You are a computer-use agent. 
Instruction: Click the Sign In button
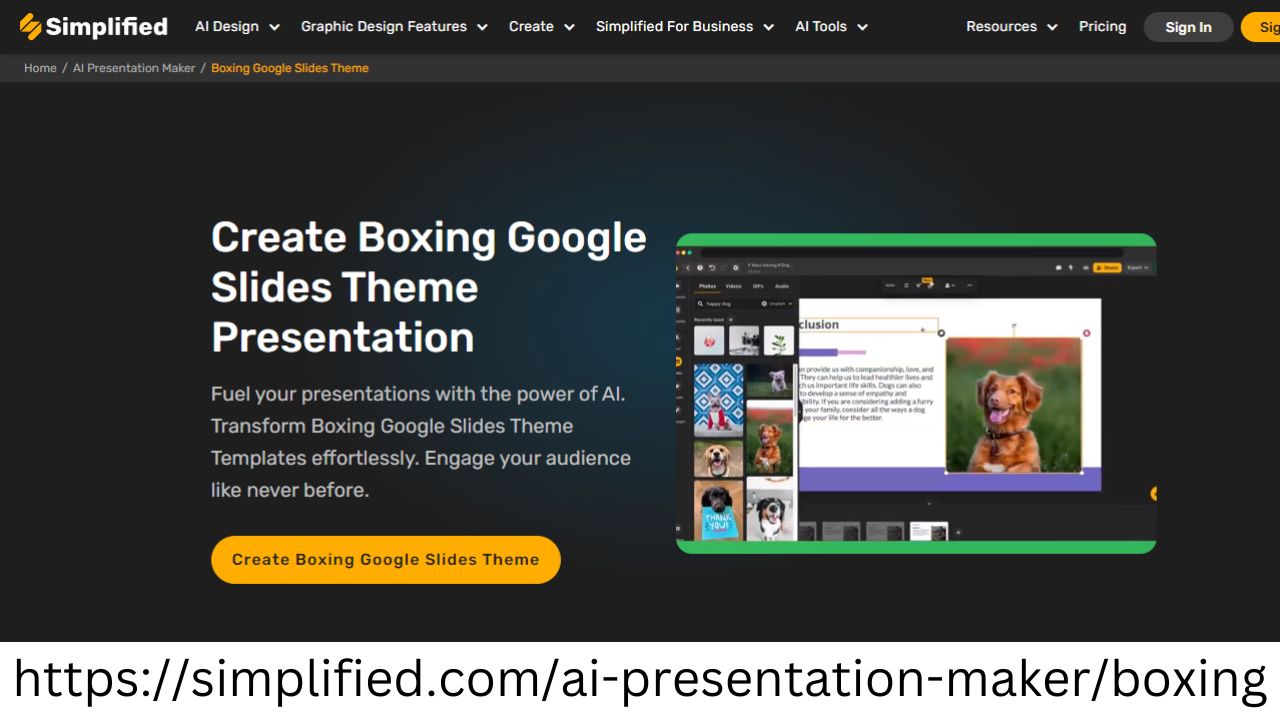(1188, 27)
